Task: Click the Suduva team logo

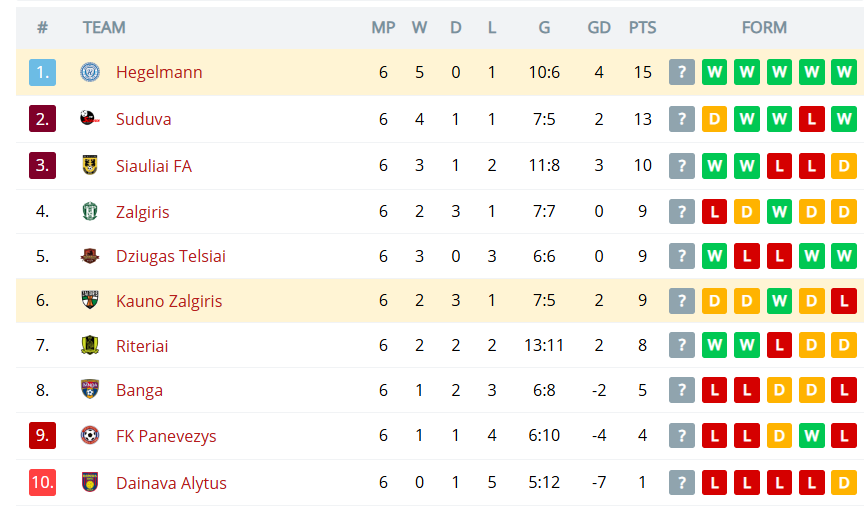Action: point(90,118)
